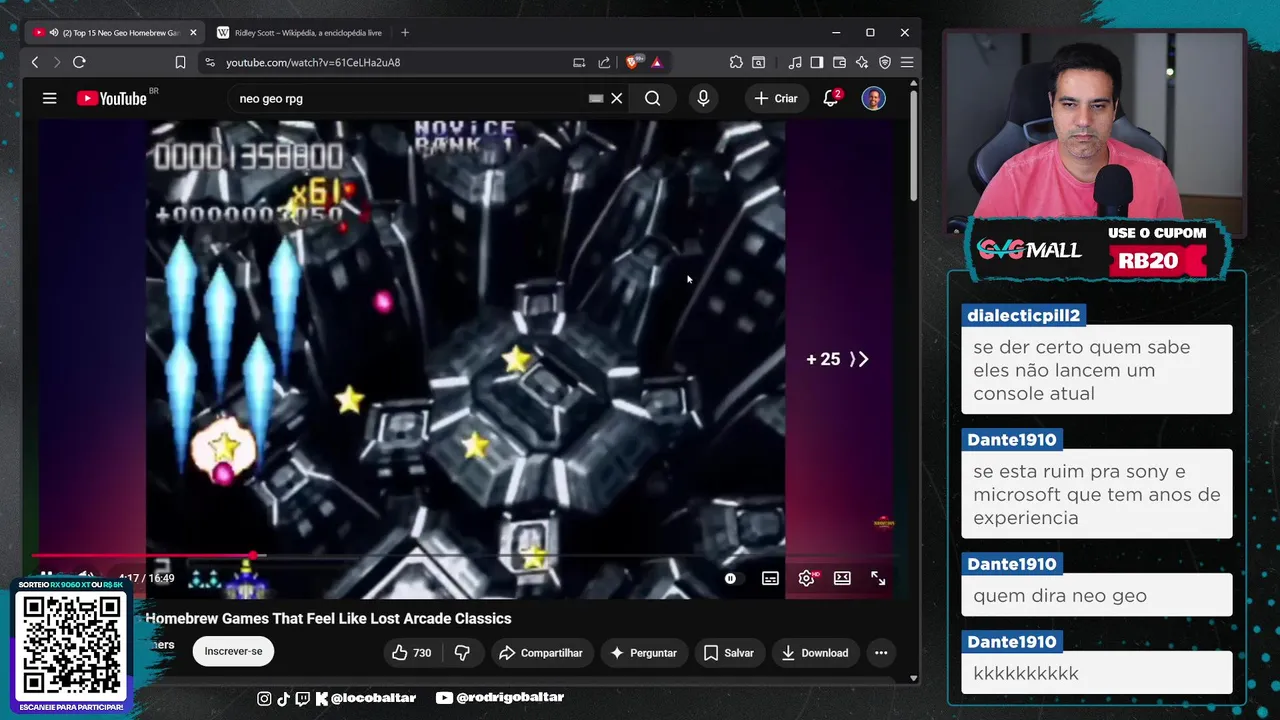This screenshot has height=720, width=1280.
Task: Open the on-screen keyboard icon in search box
Action: tap(596, 98)
